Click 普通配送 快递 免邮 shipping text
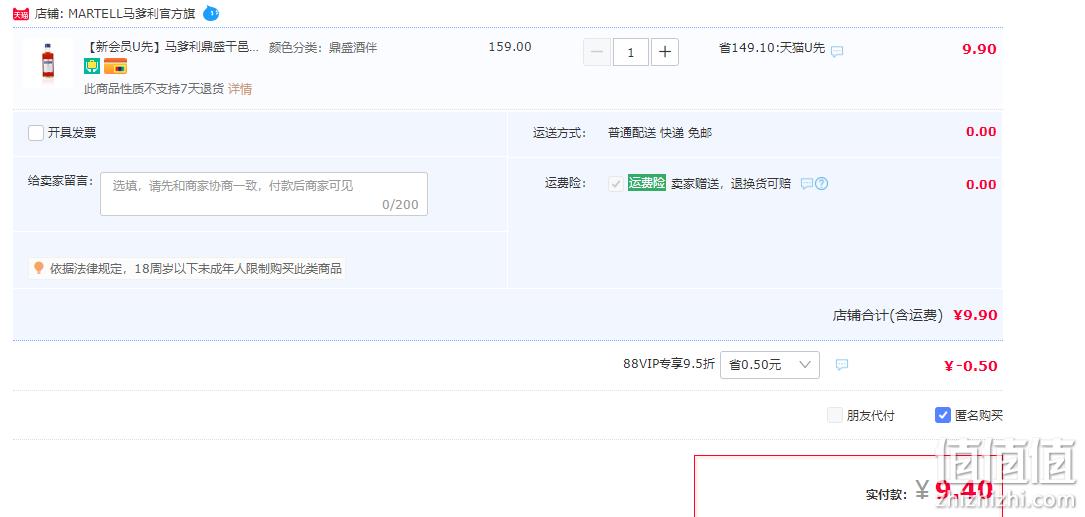This screenshot has width=1085, height=517. 660,133
